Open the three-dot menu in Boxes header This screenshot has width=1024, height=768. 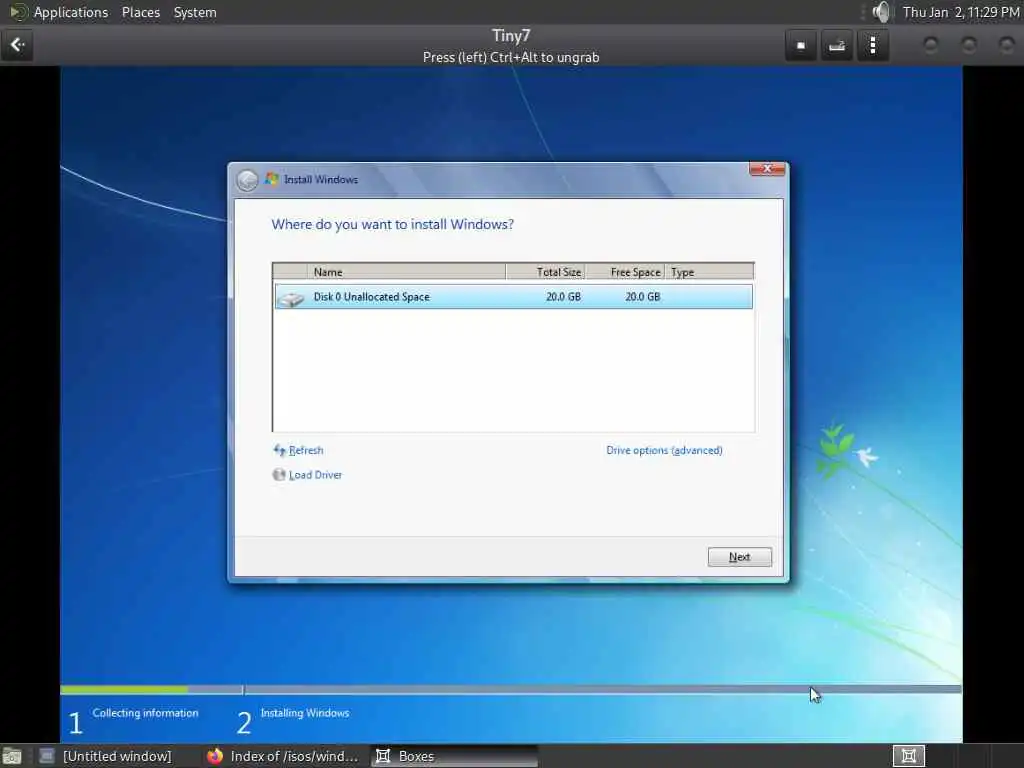point(872,45)
